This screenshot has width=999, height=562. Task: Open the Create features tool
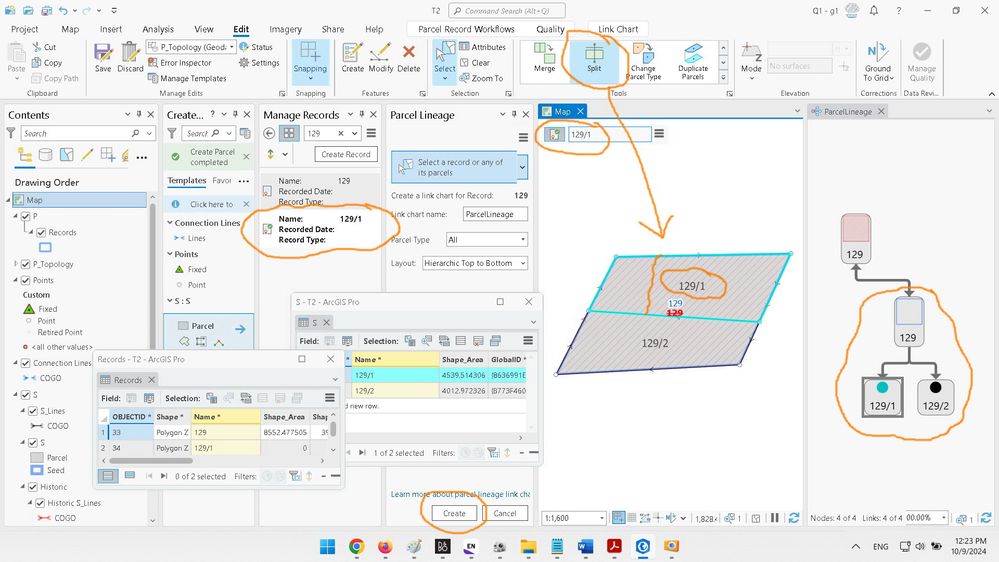[x=352, y=57]
